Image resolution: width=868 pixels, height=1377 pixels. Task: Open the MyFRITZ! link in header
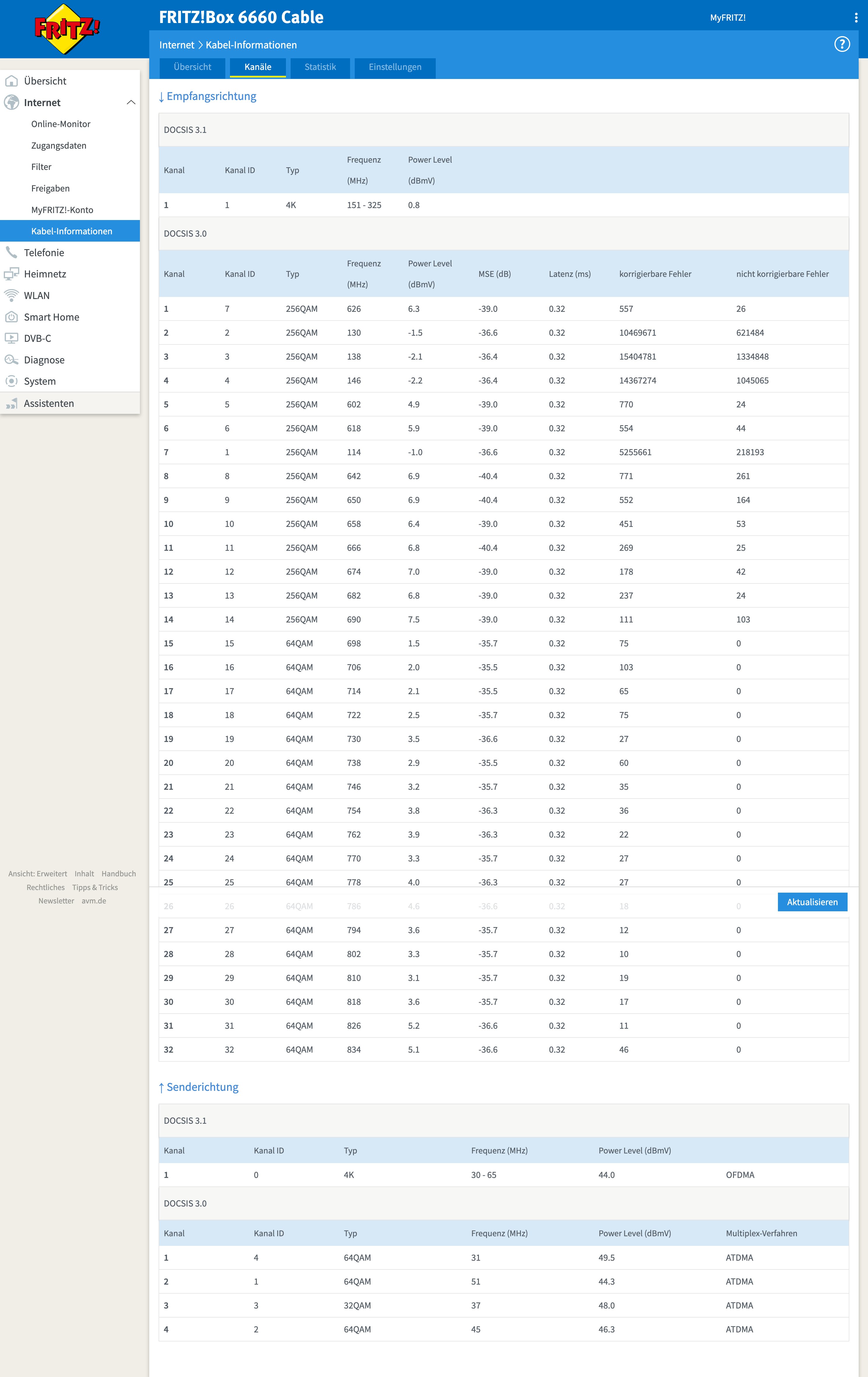727,18
